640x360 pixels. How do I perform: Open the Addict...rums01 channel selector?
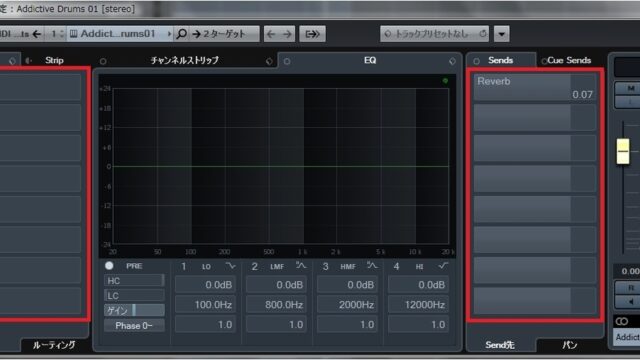(x=119, y=34)
